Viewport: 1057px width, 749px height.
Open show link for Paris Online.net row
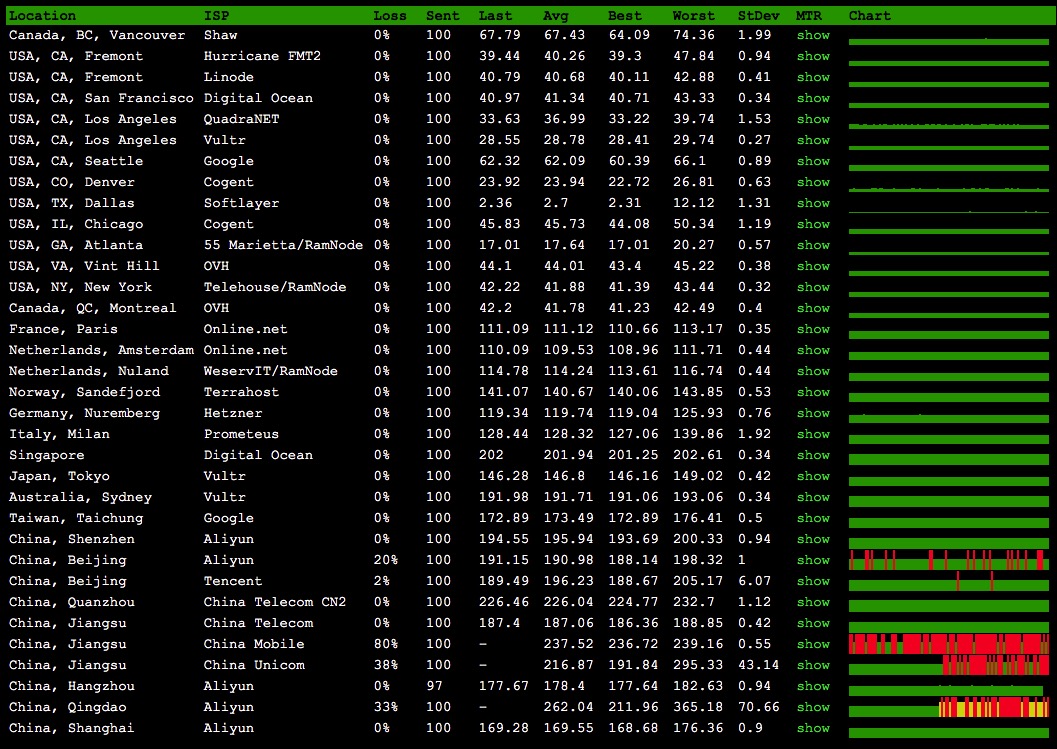click(x=813, y=329)
